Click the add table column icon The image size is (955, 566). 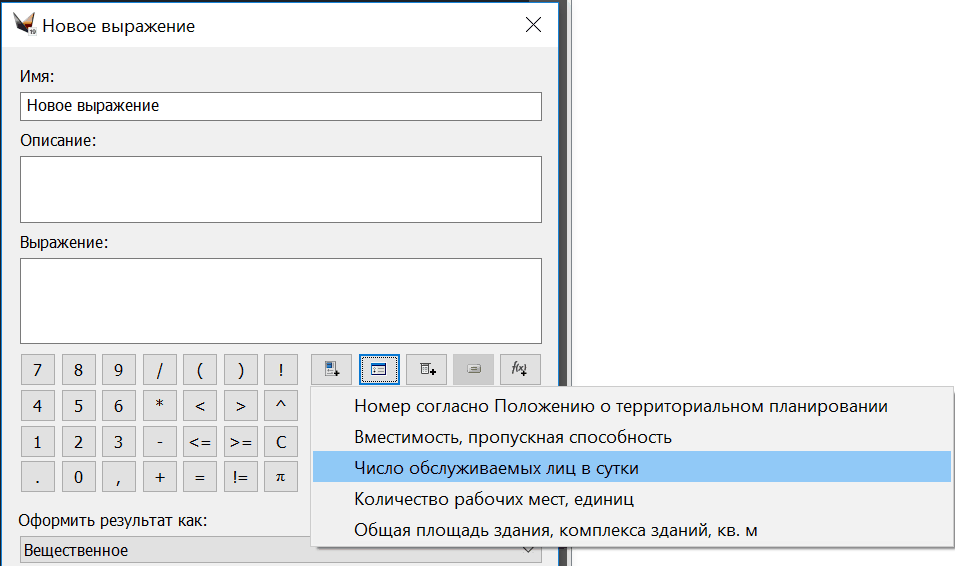point(426,369)
